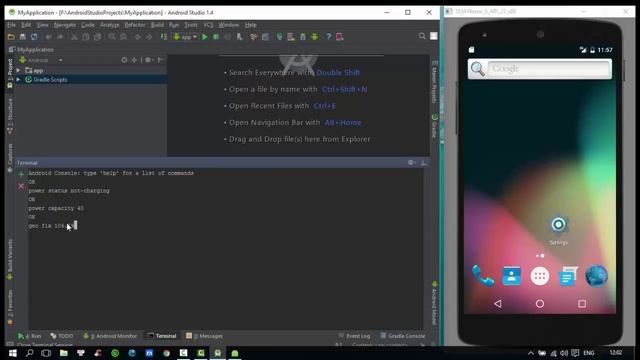Screen dimensions: 640x360
Task: Click the Find magnifier icon in toolbar
Action: pos(112,37)
